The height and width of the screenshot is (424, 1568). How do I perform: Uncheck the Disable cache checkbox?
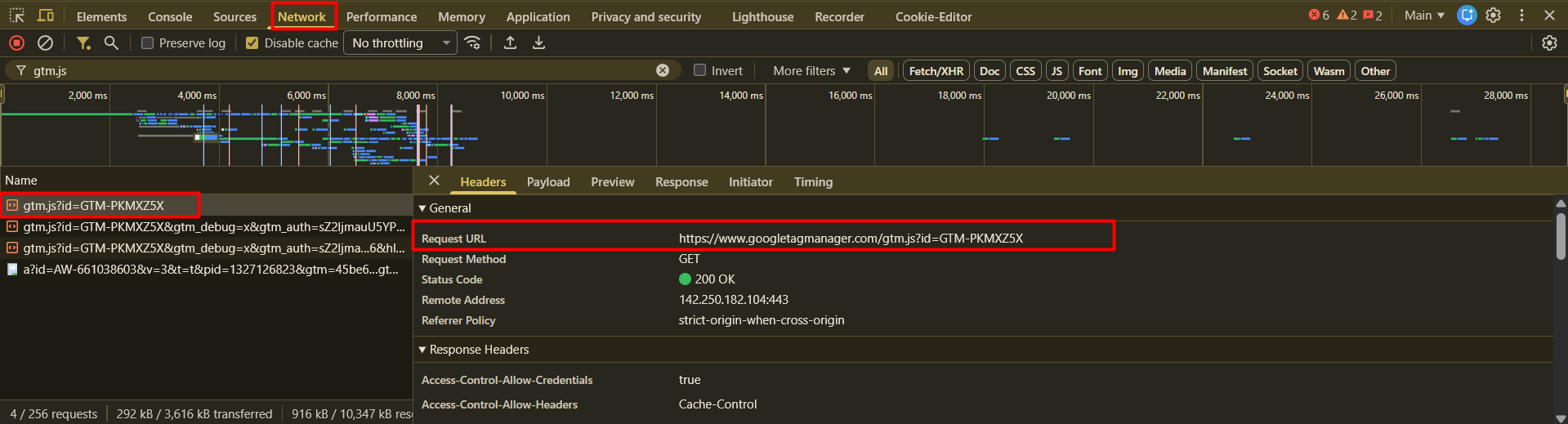[x=252, y=43]
